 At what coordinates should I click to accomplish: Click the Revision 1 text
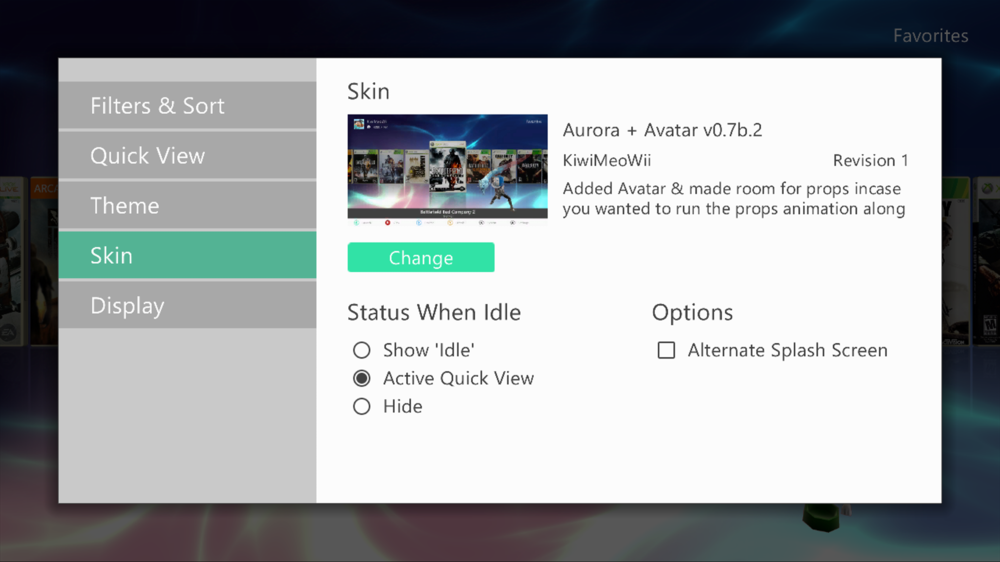(x=871, y=160)
